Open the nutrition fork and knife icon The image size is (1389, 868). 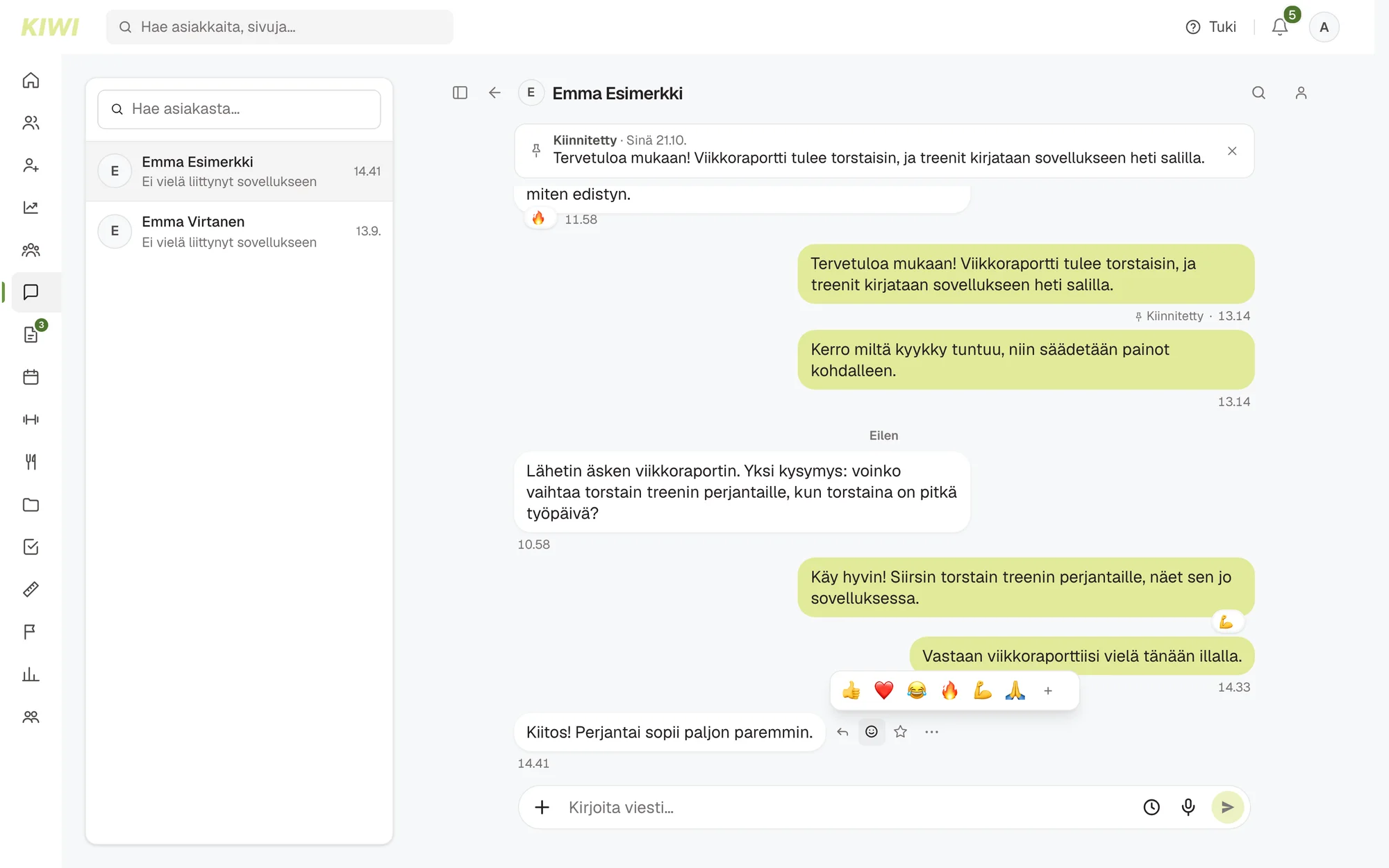pos(31,462)
